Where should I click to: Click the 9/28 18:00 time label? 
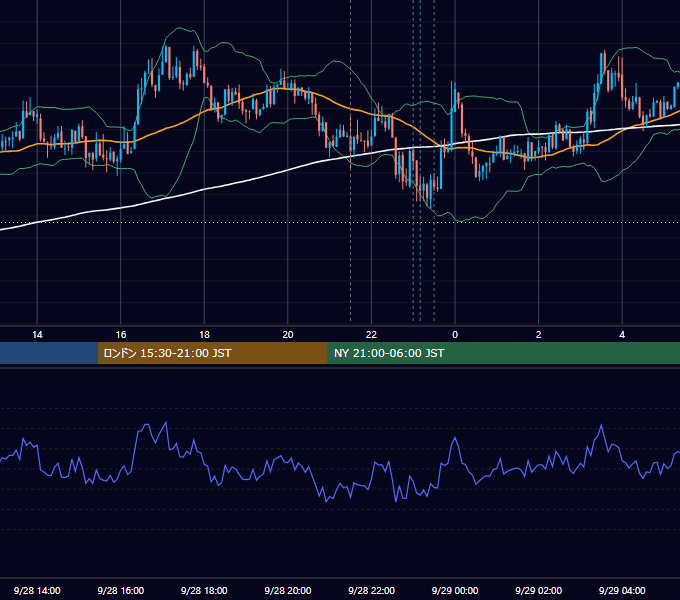[204, 590]
